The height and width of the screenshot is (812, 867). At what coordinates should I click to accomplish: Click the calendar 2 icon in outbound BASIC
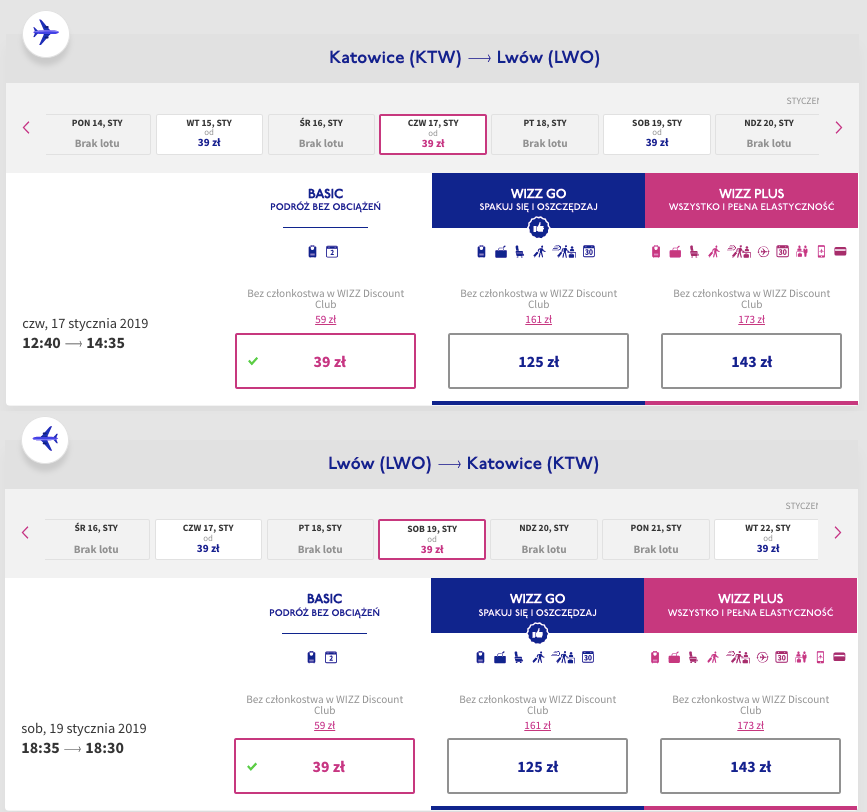click(331, 252)
